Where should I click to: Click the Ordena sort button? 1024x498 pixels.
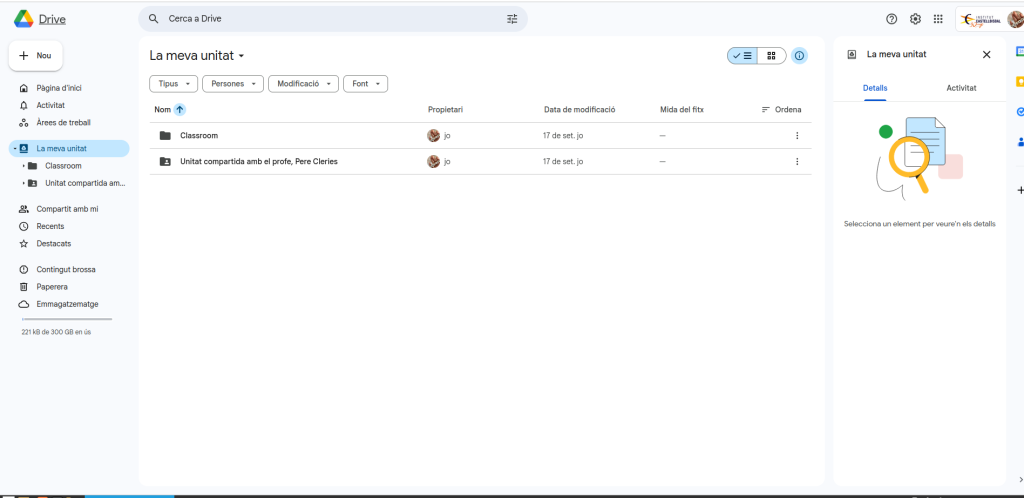point(782,109)
